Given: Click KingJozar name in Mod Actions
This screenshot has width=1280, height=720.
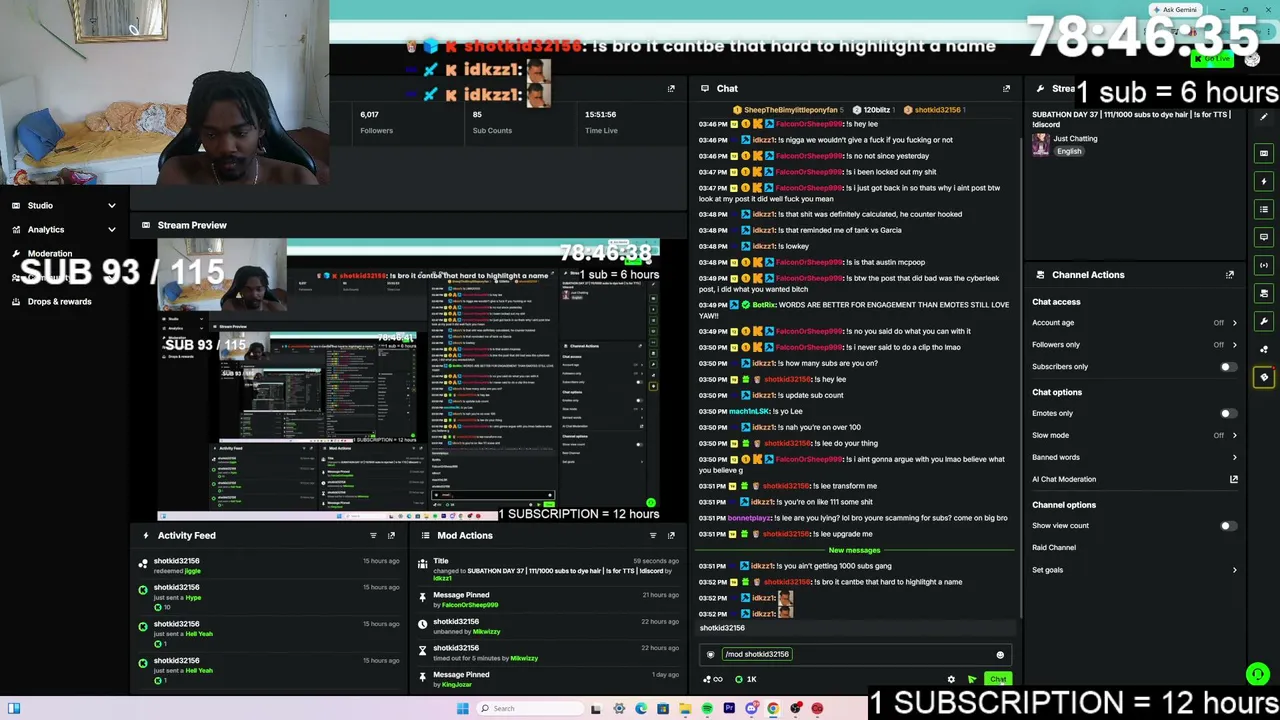Looking at the screenshot, I should click(456, 685).
